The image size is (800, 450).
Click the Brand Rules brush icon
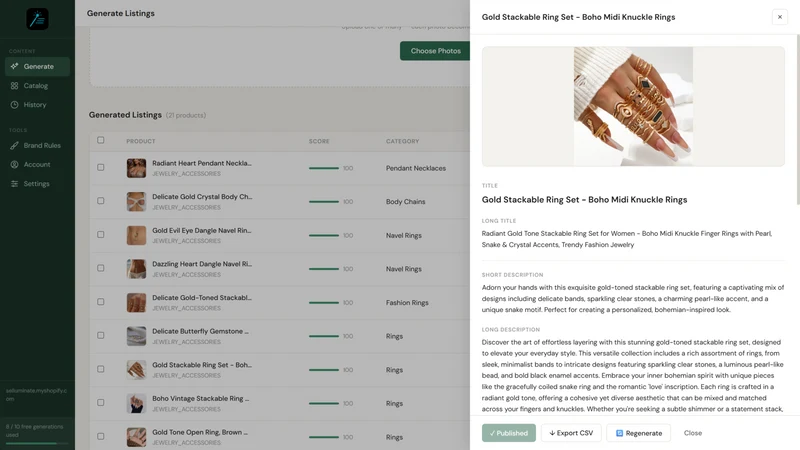click(x=14, y=145)
